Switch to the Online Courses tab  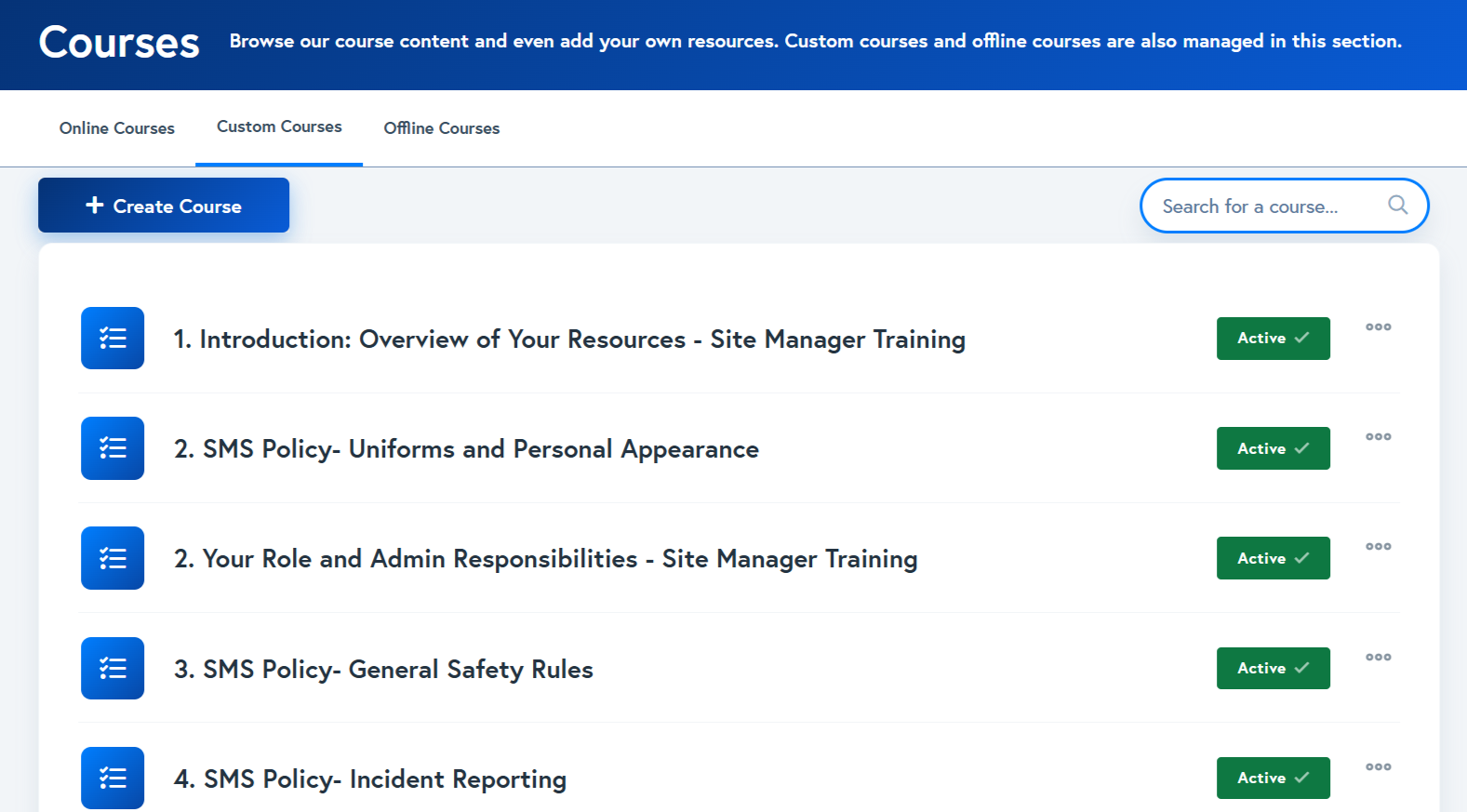tap(117, 128)
